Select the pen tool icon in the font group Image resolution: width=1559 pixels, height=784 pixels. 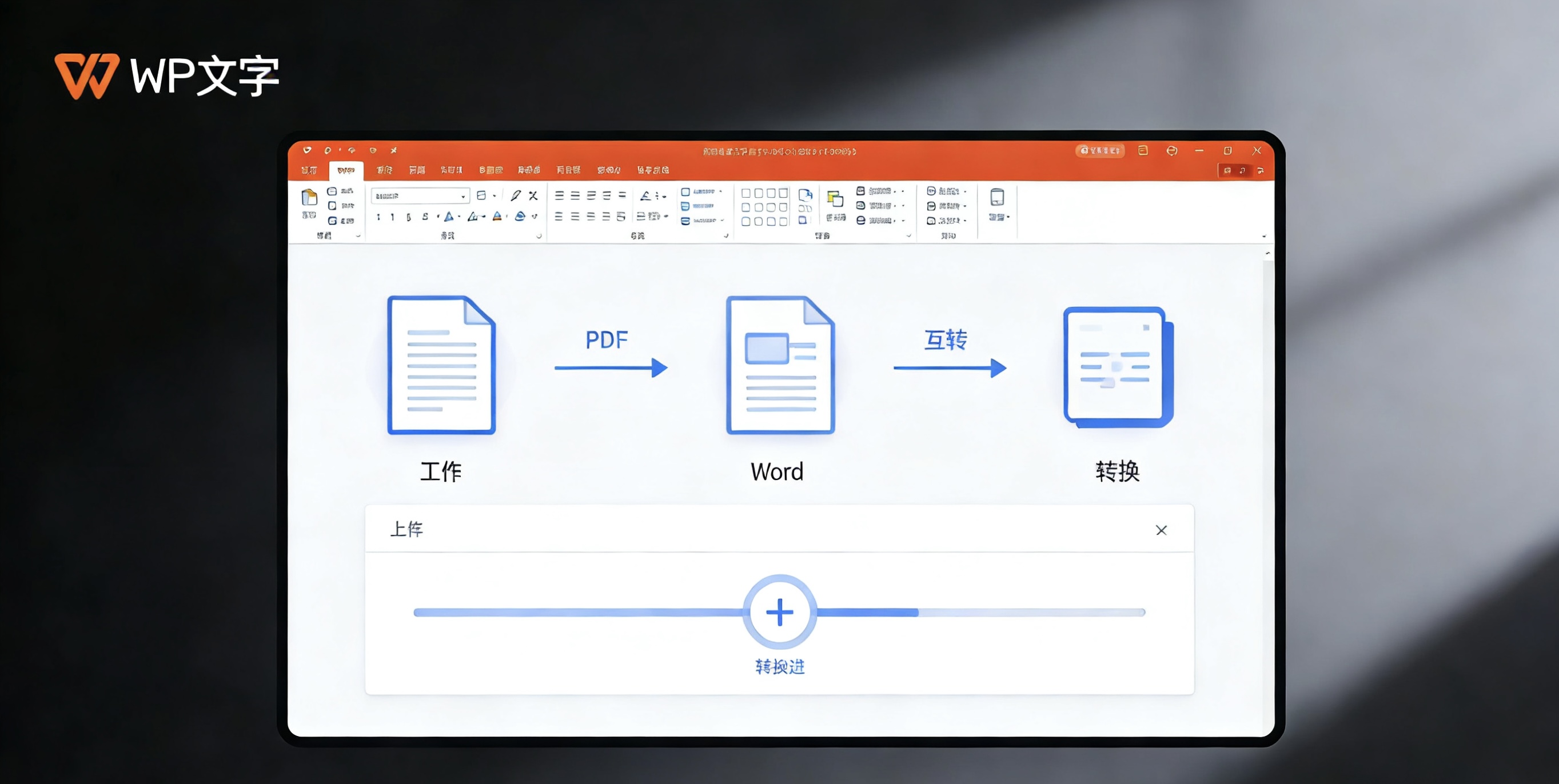(x=517, y=196)
